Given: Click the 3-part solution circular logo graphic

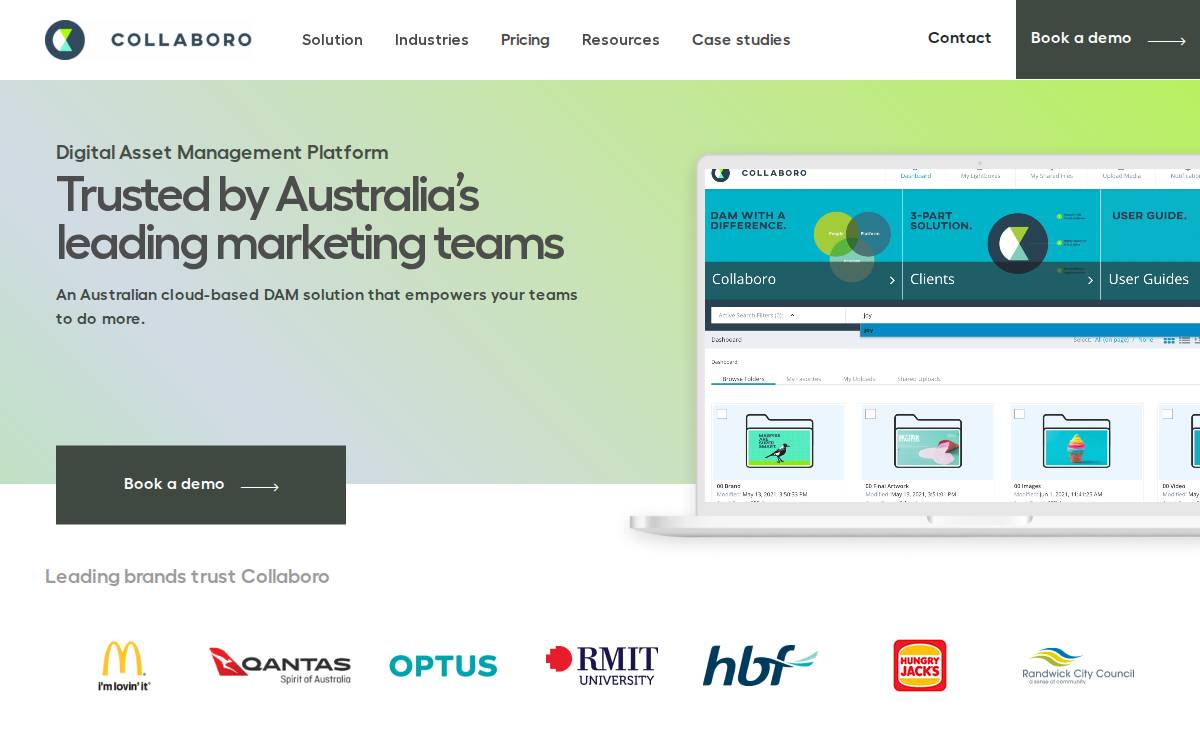Looking at the screenshot, I should (x=1017, y=243).
